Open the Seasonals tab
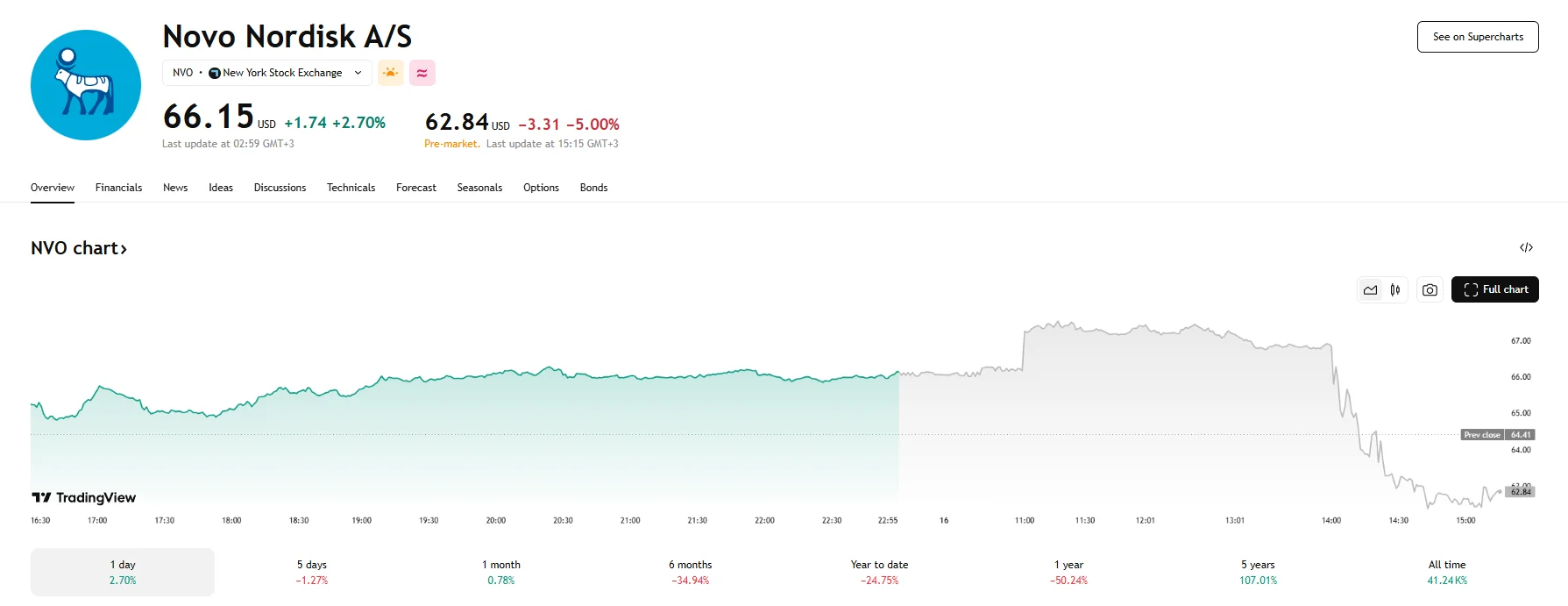This screenshot has height=606, width=1568. (x=479, y=188)
